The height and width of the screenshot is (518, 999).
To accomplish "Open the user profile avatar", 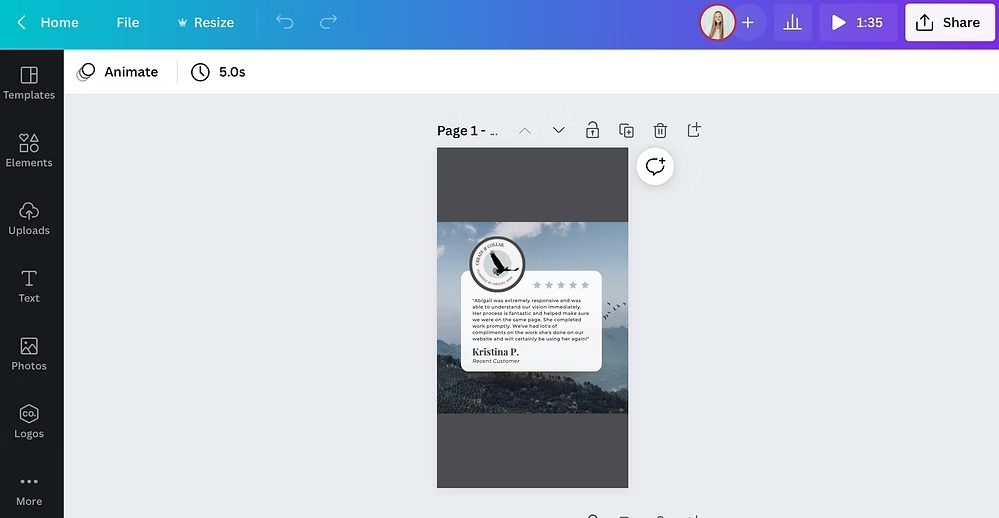I will click(717, 23).
